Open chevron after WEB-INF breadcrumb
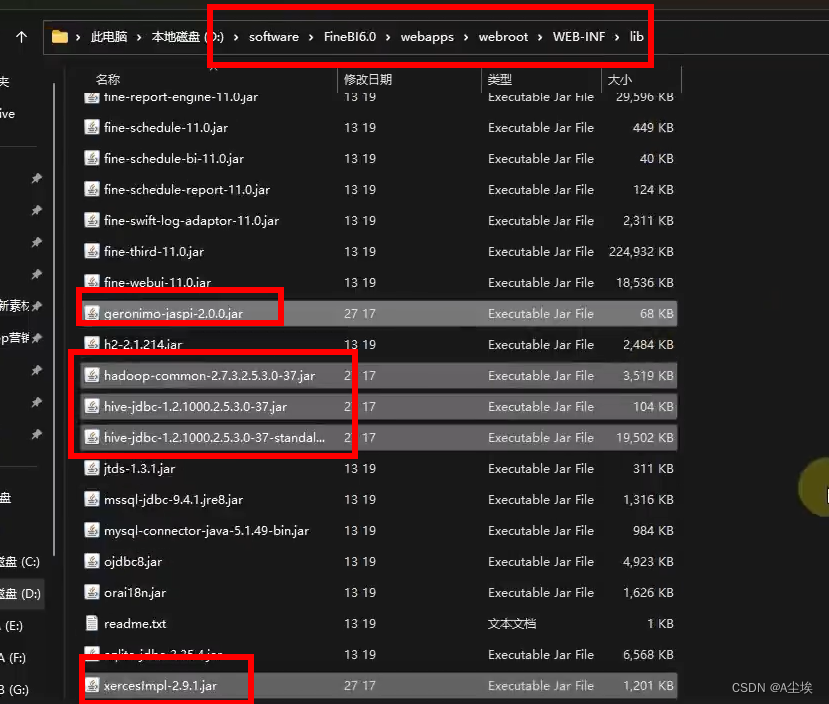Screen dimensions: 829x704 click(x=617, y=37)
